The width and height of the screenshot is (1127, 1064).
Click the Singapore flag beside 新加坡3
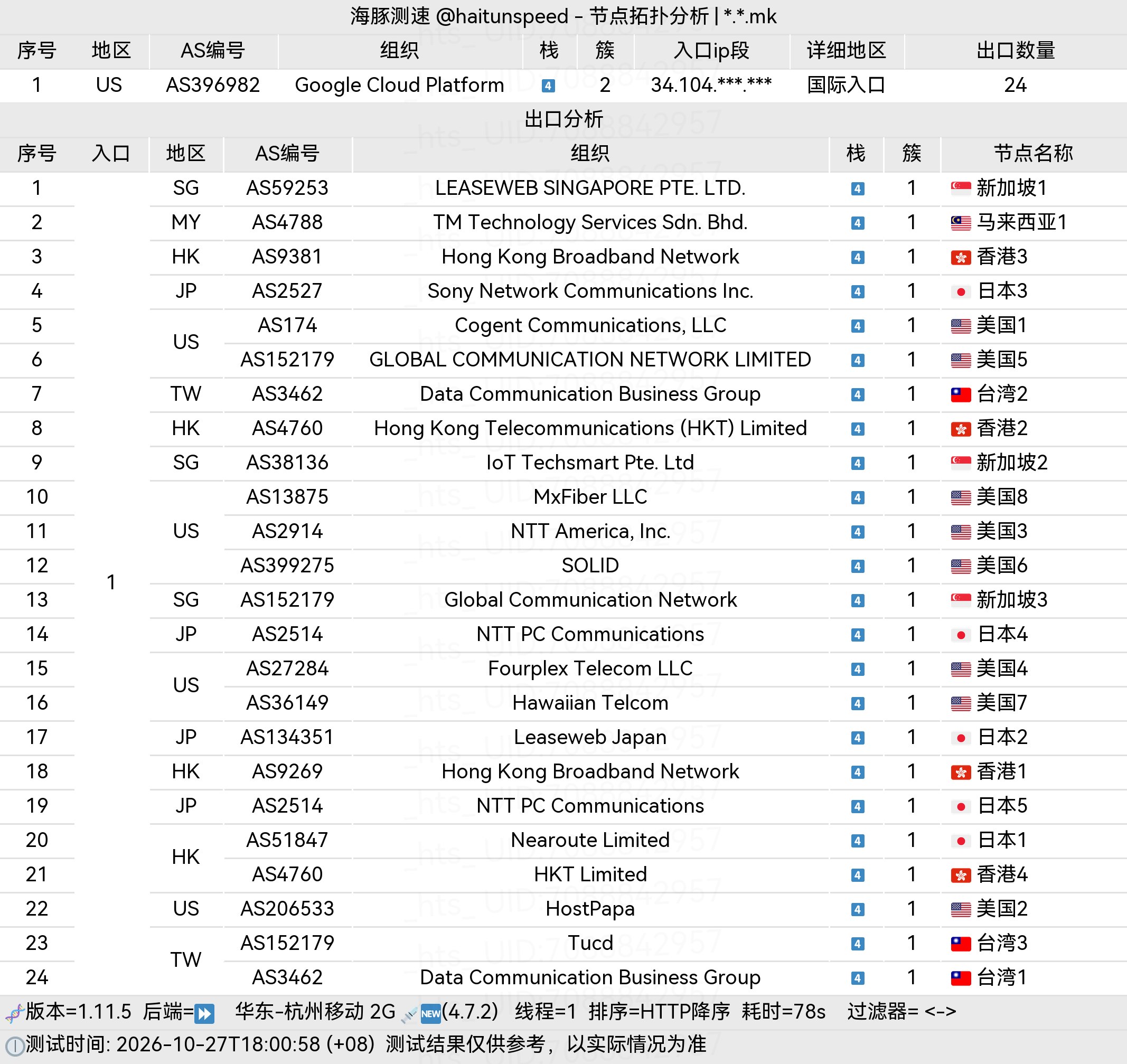click(960, 600)
